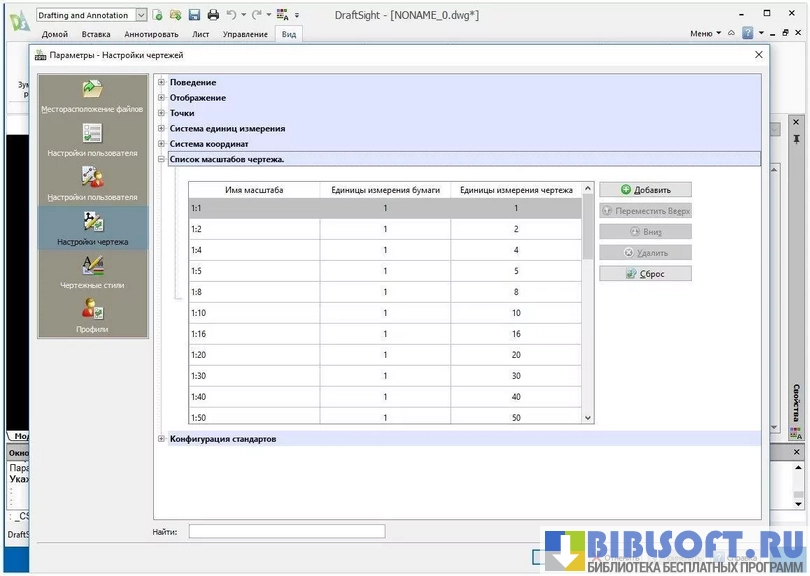
Task: Click the Добавить button
Action: point(645,190)
